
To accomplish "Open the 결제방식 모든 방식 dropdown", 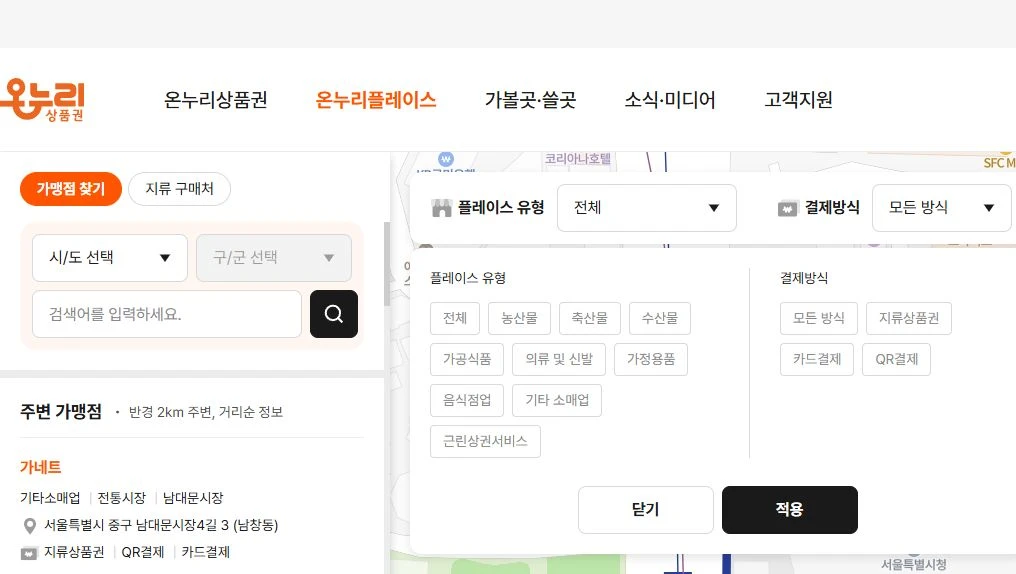I will pos(941,208).
